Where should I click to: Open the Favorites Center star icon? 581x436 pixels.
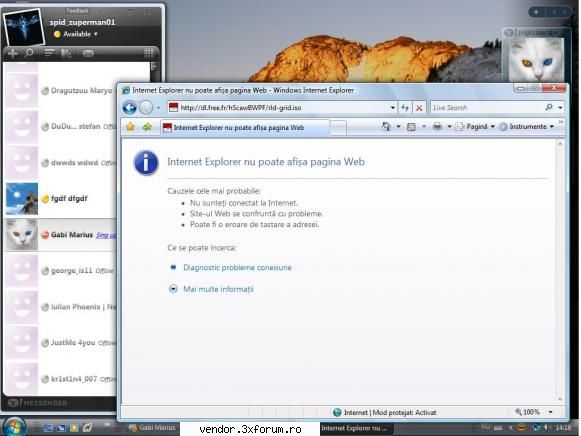[130, 127]
